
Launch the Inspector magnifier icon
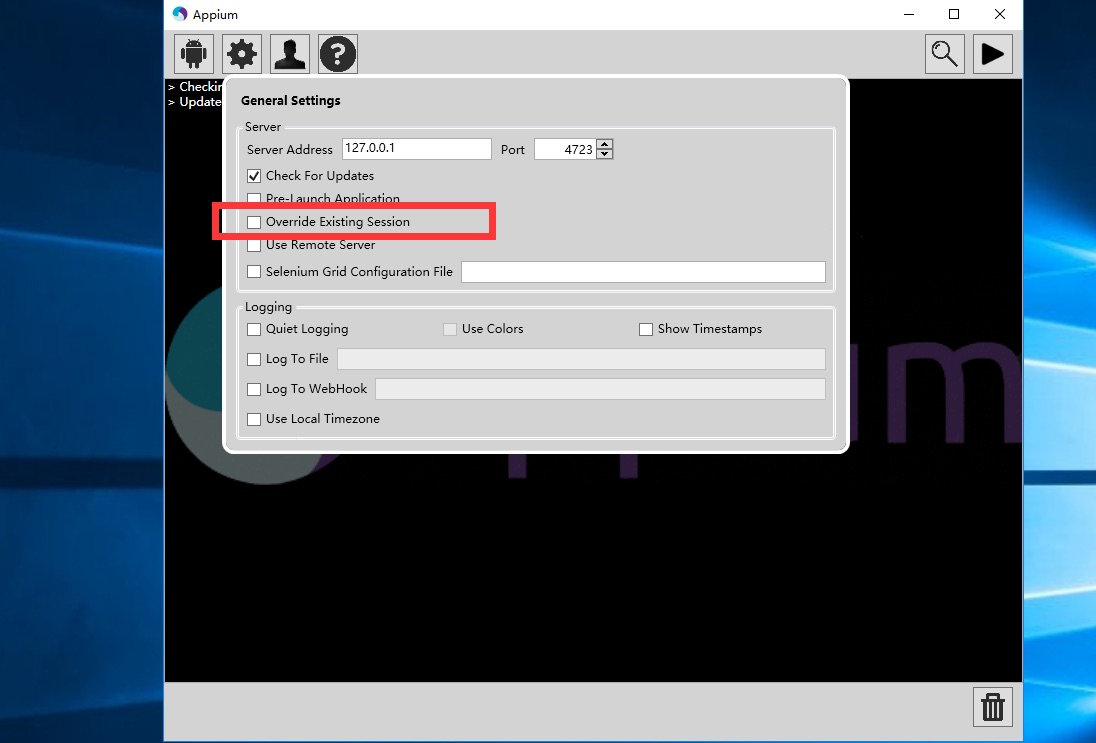944,54
